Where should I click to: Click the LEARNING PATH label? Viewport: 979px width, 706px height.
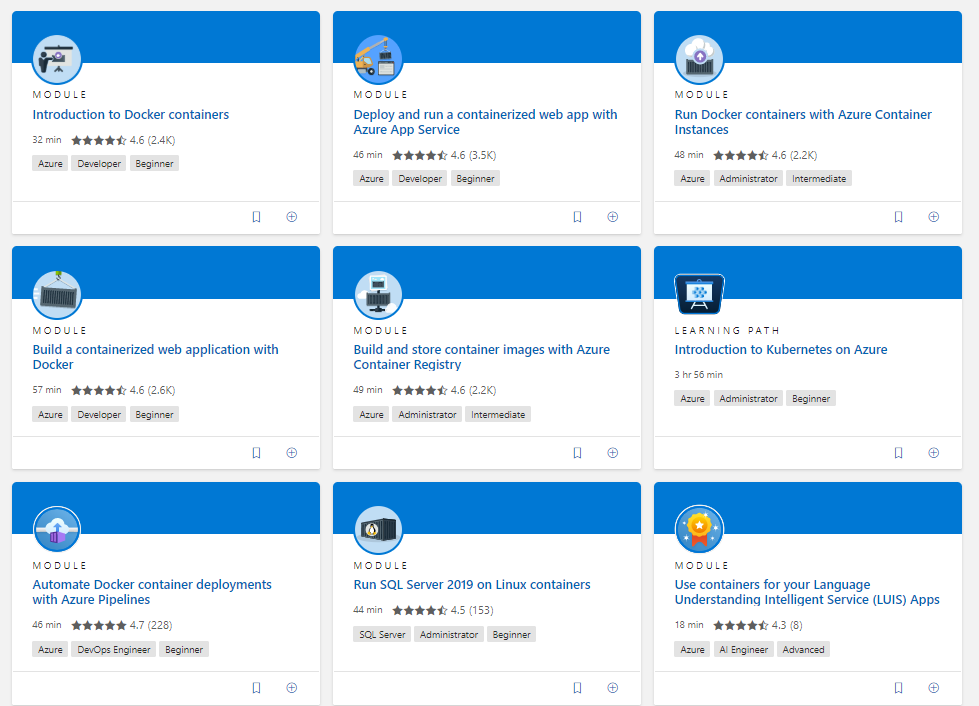tap(727, 330)
